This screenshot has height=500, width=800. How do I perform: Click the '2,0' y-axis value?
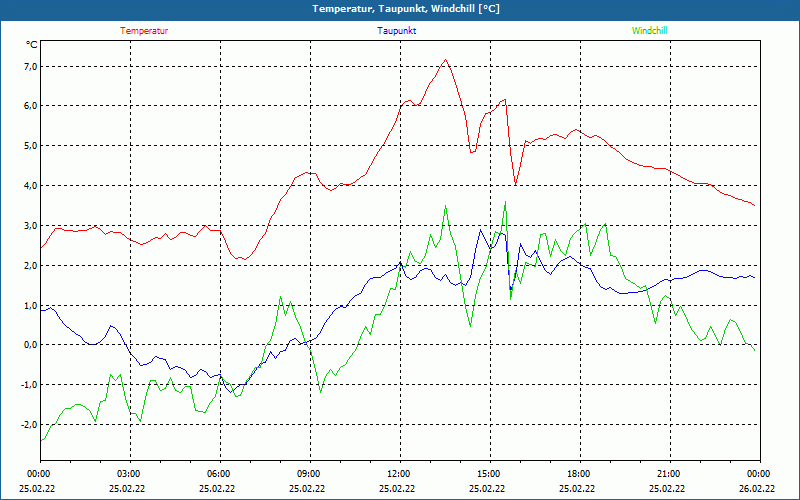[x=31, y=265]
